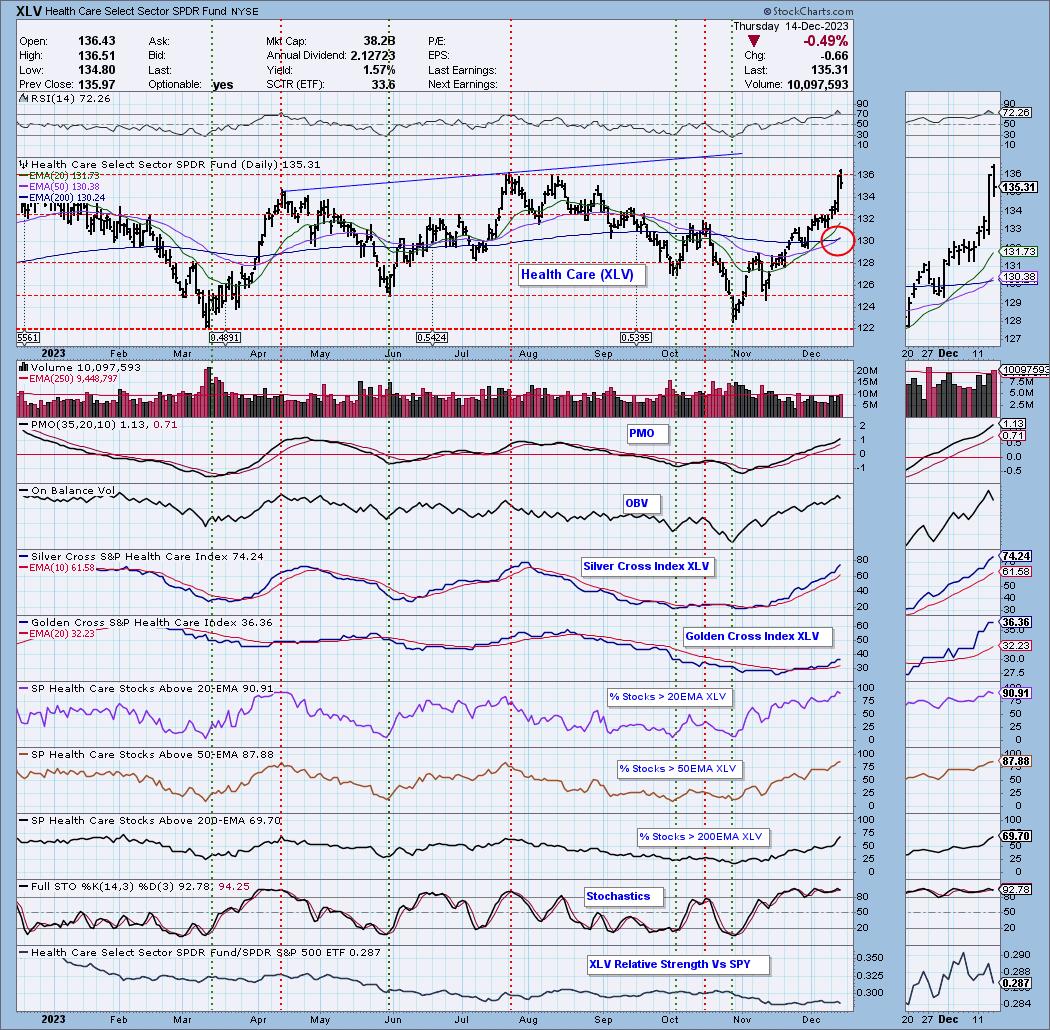Viewport: 1050px width, 1030px height.
Task: Click the 'Silver Cross Index XLV' annotation box
Action: [x=648, y=567]
